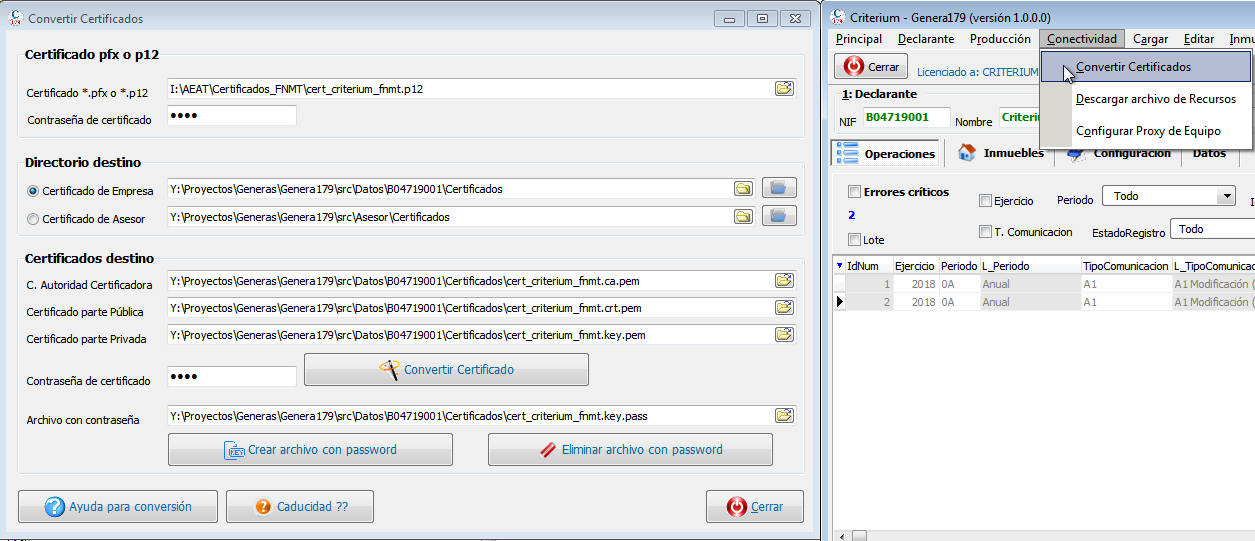Screen dimensions: 1255x541
Task: Click the IdNum column sort arrow
Action: point(839,266)
